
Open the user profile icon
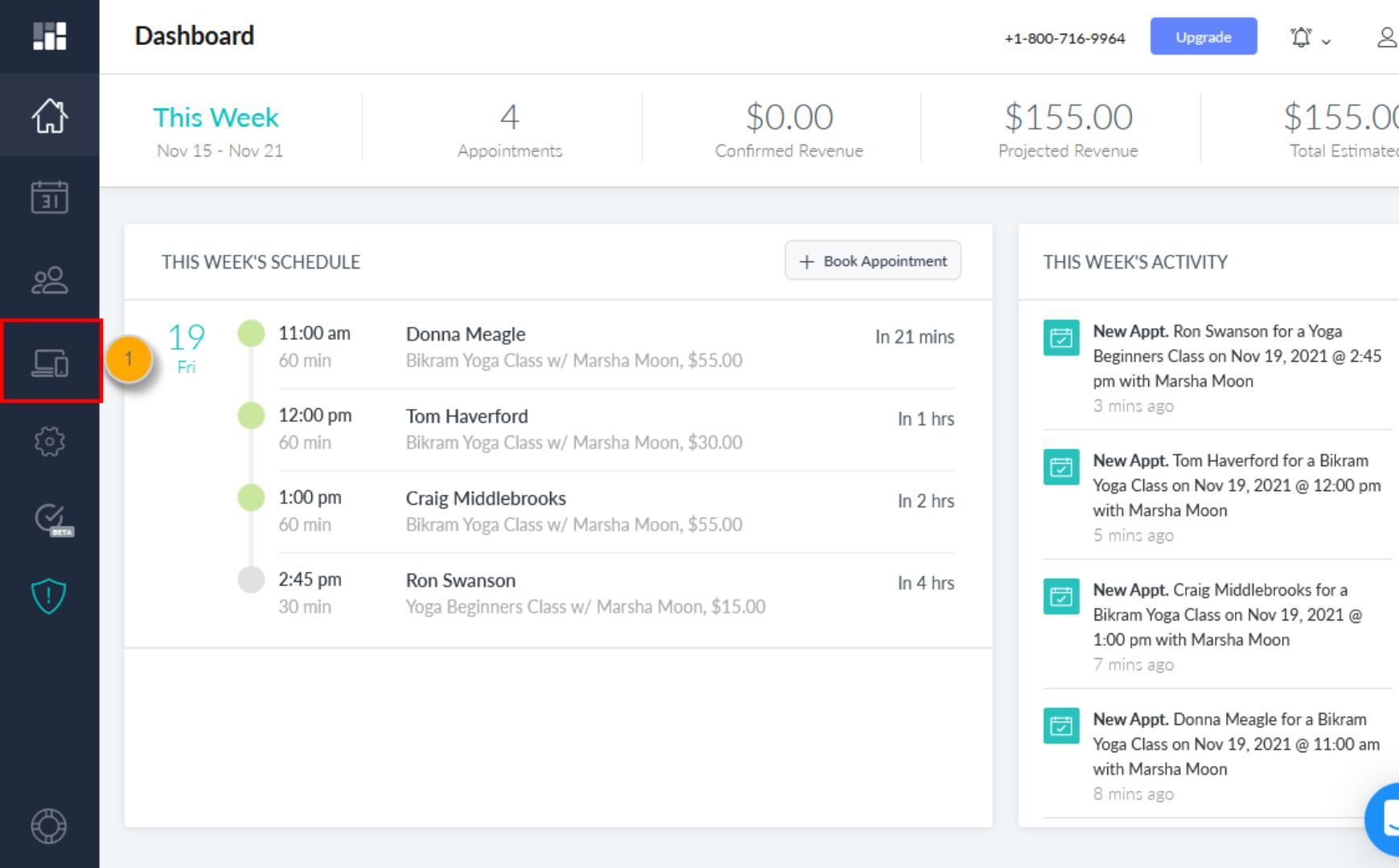1386,38
